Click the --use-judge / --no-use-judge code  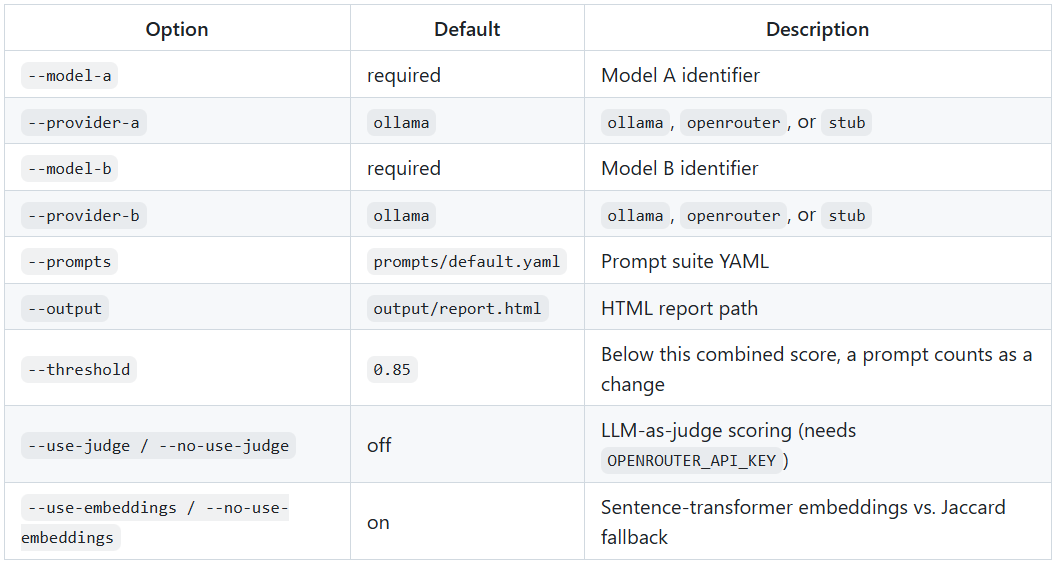[158, 446]
